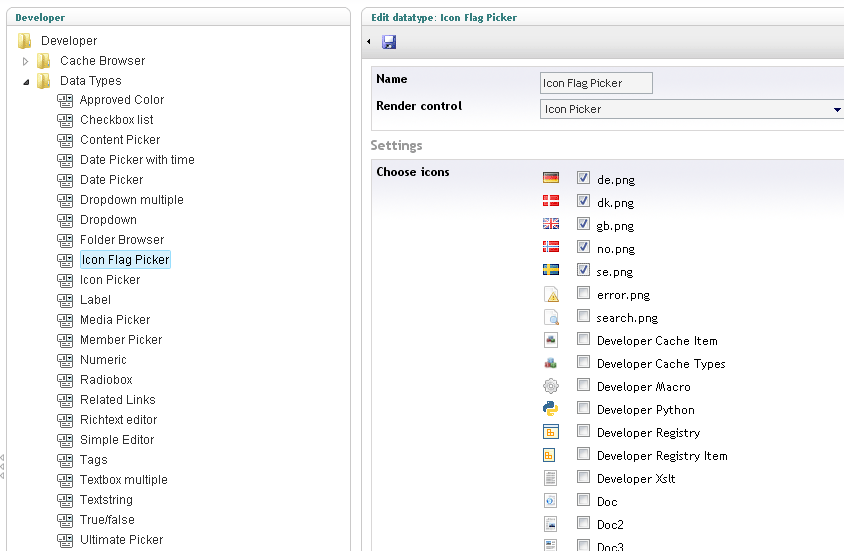Open the True/false data type
This screenshot has height=551, width=844.
(107, 520)
